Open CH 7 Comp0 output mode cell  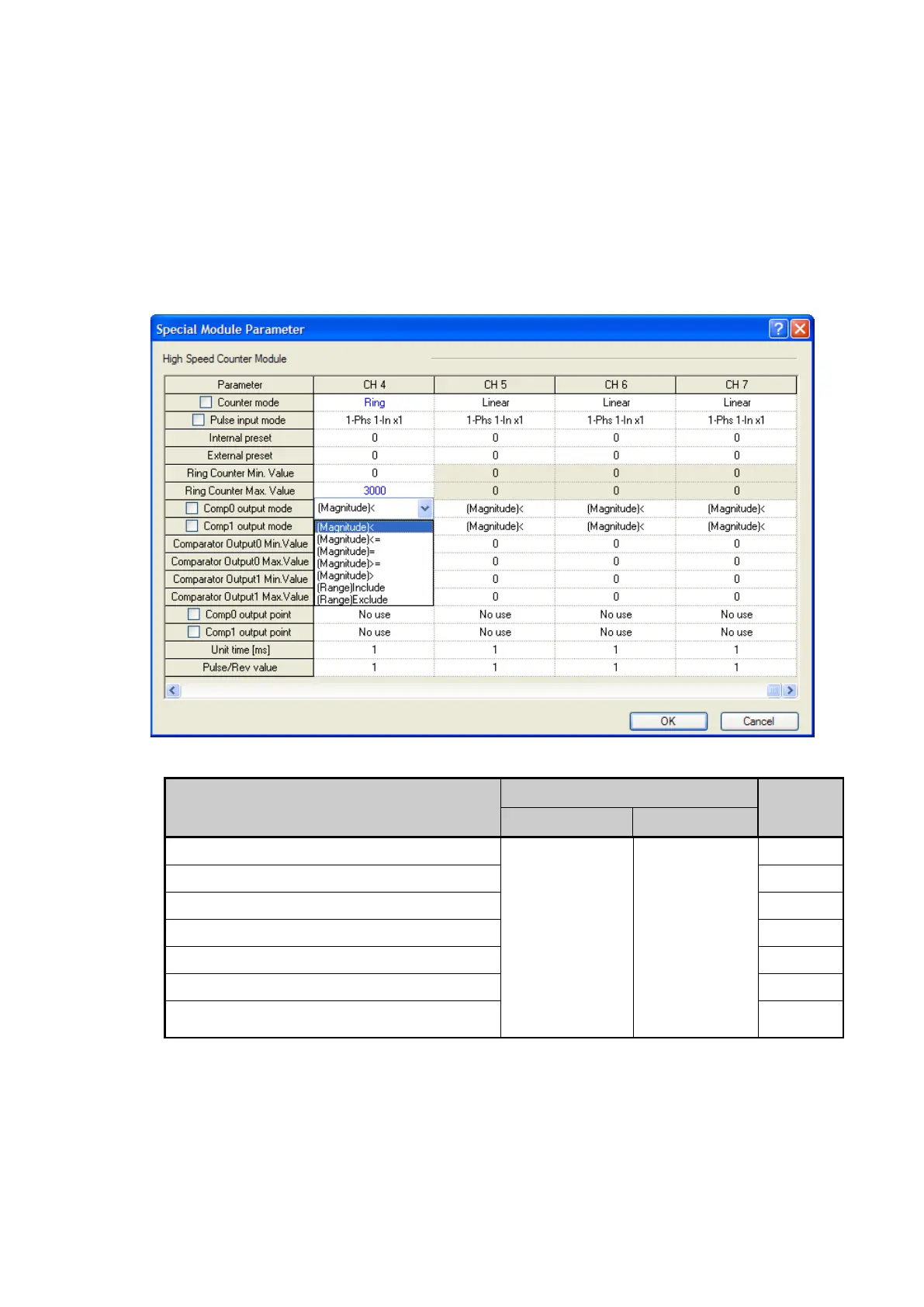click(736, 508)
